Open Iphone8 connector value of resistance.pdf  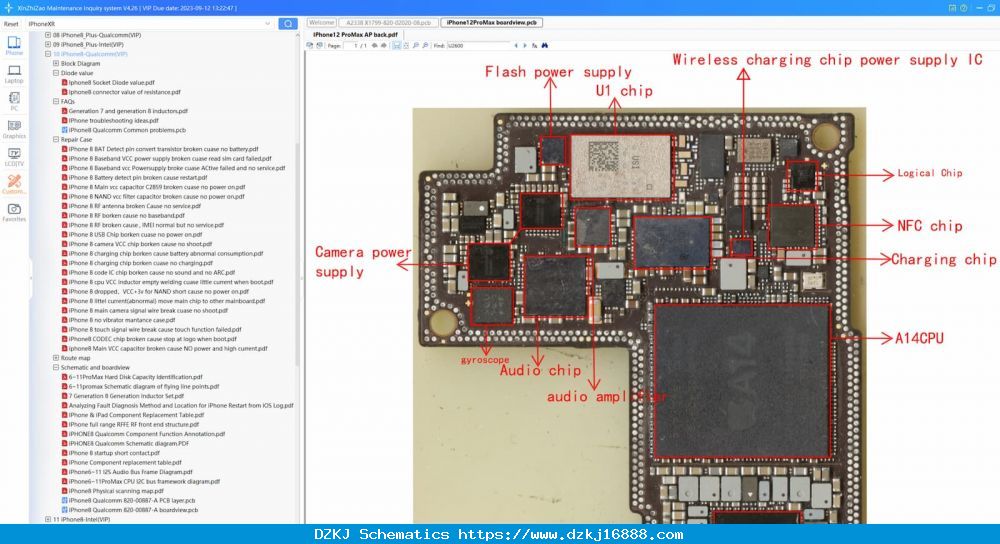124,92
